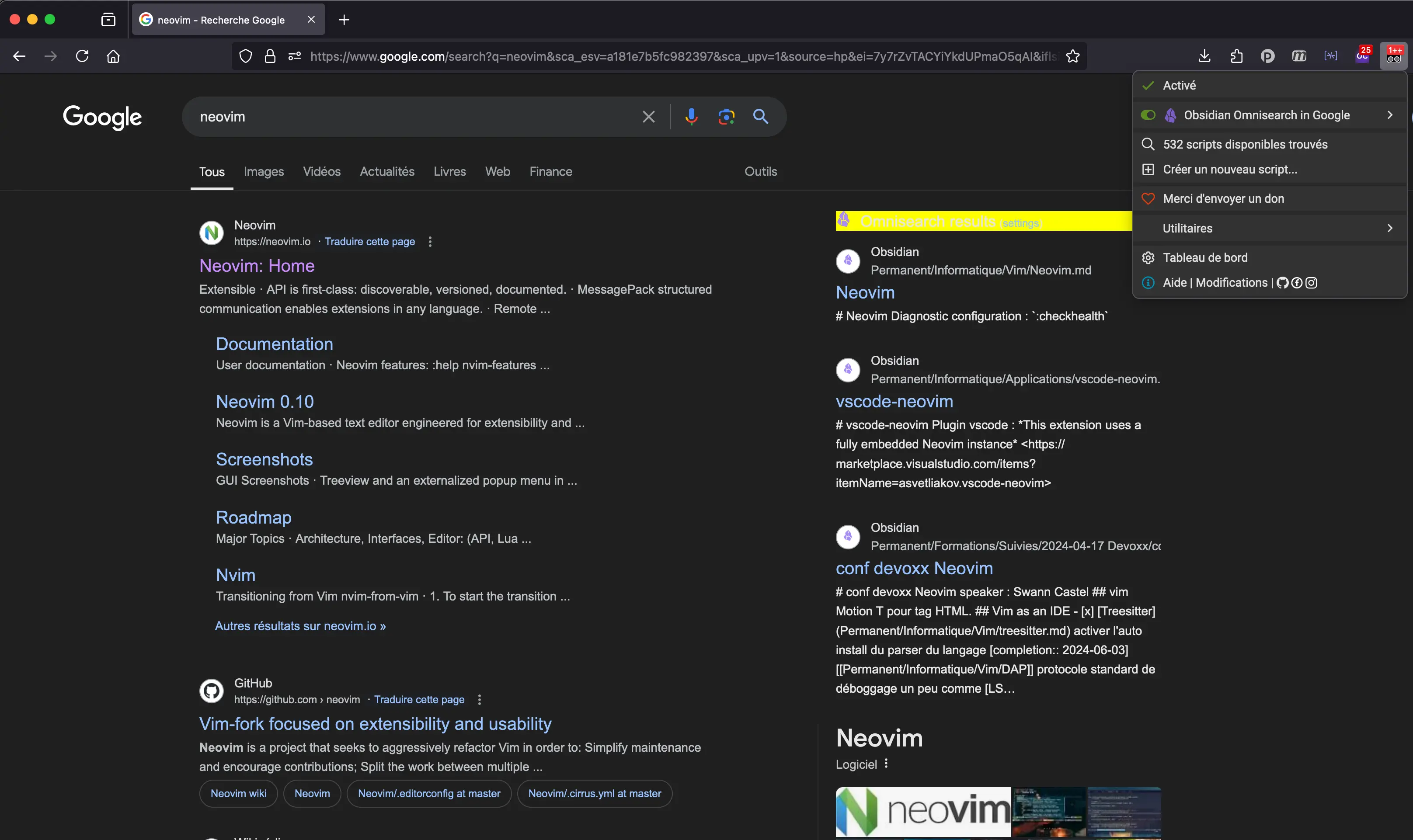Click the Tampermonkey extension icon in the toolbar
The width and height of the screenshot is (1413, 840).
1393,56
